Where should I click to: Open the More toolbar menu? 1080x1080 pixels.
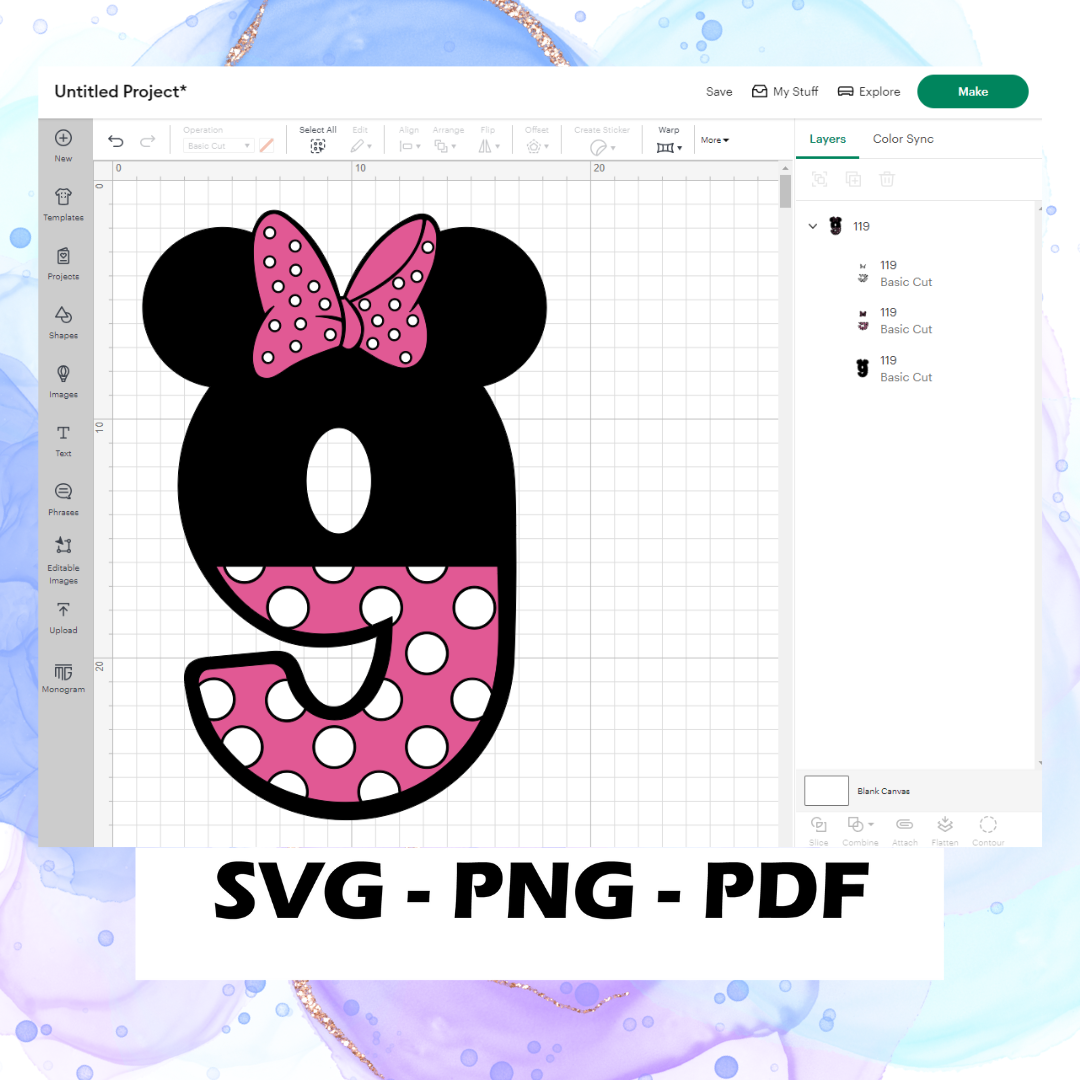coord(715,140)
